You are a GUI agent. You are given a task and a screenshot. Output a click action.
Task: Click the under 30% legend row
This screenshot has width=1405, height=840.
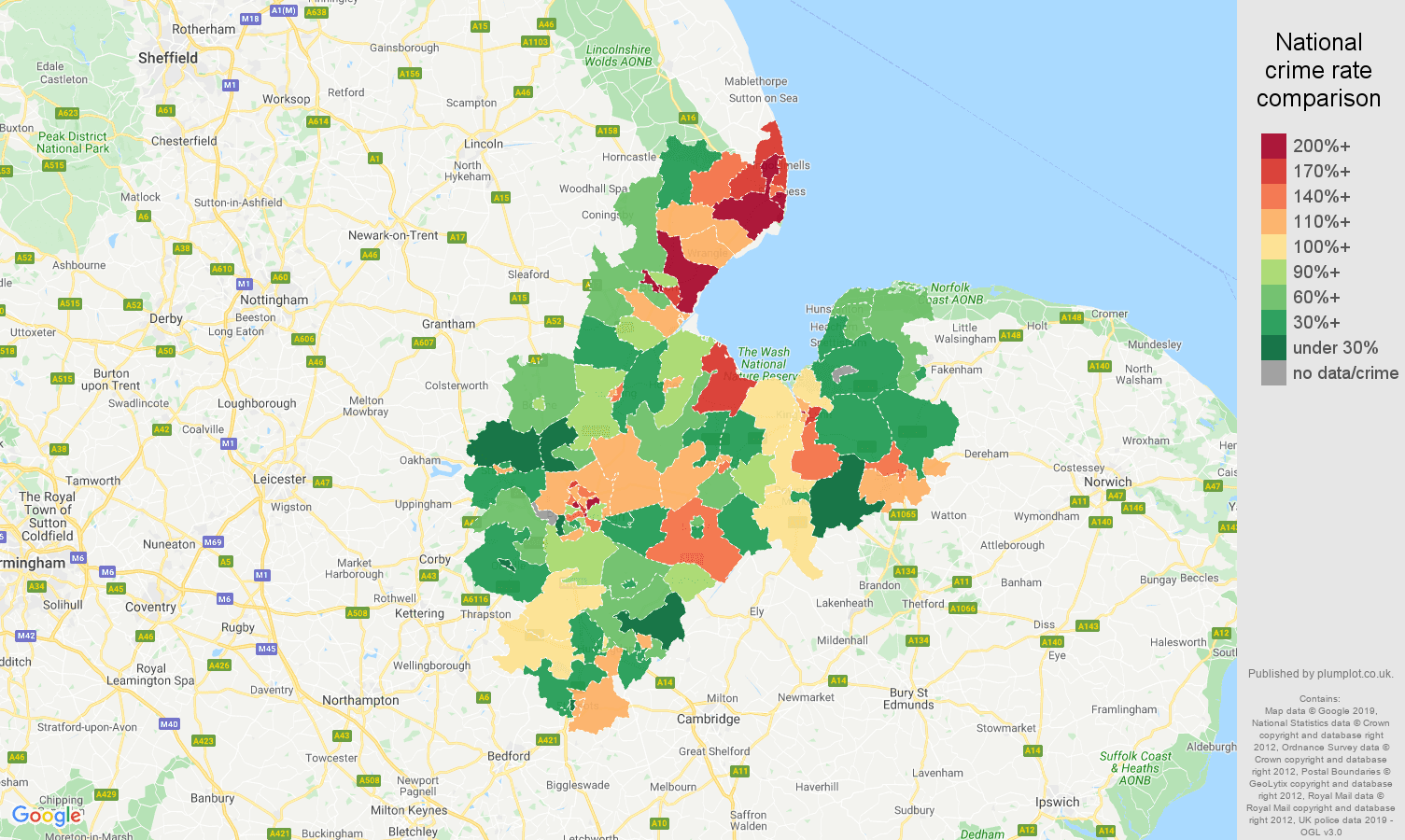pyautogui.click(x=1272, y=347)
